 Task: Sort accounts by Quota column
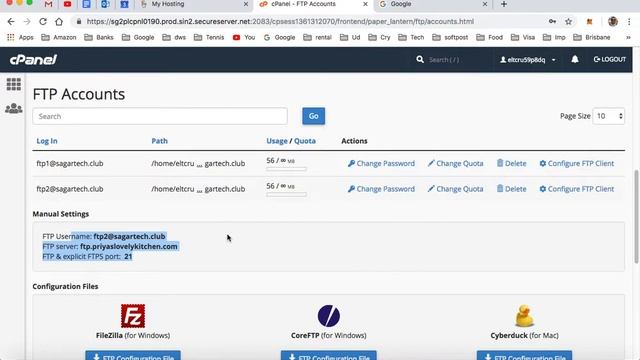pos(305,141)
